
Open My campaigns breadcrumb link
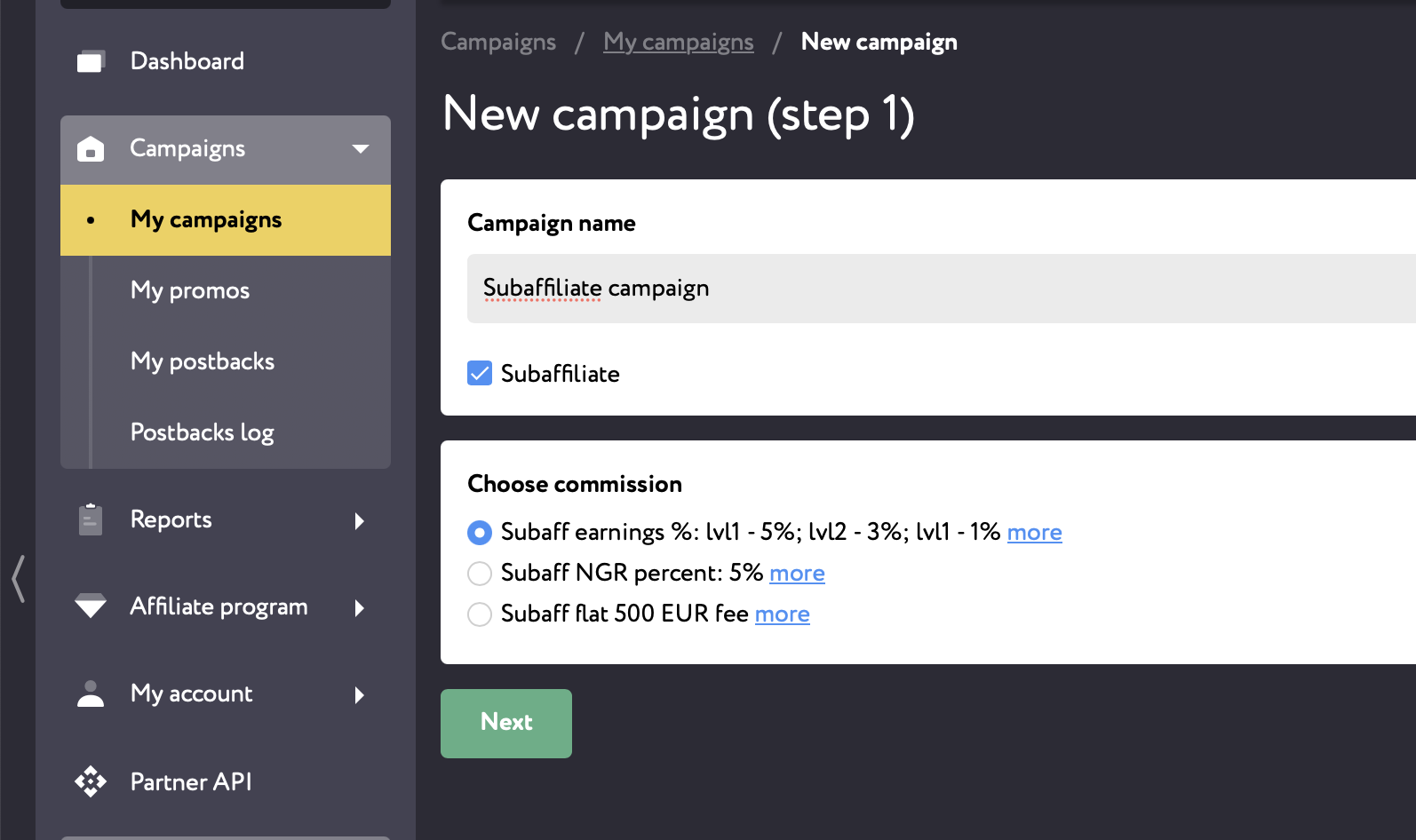coord(679,42)
